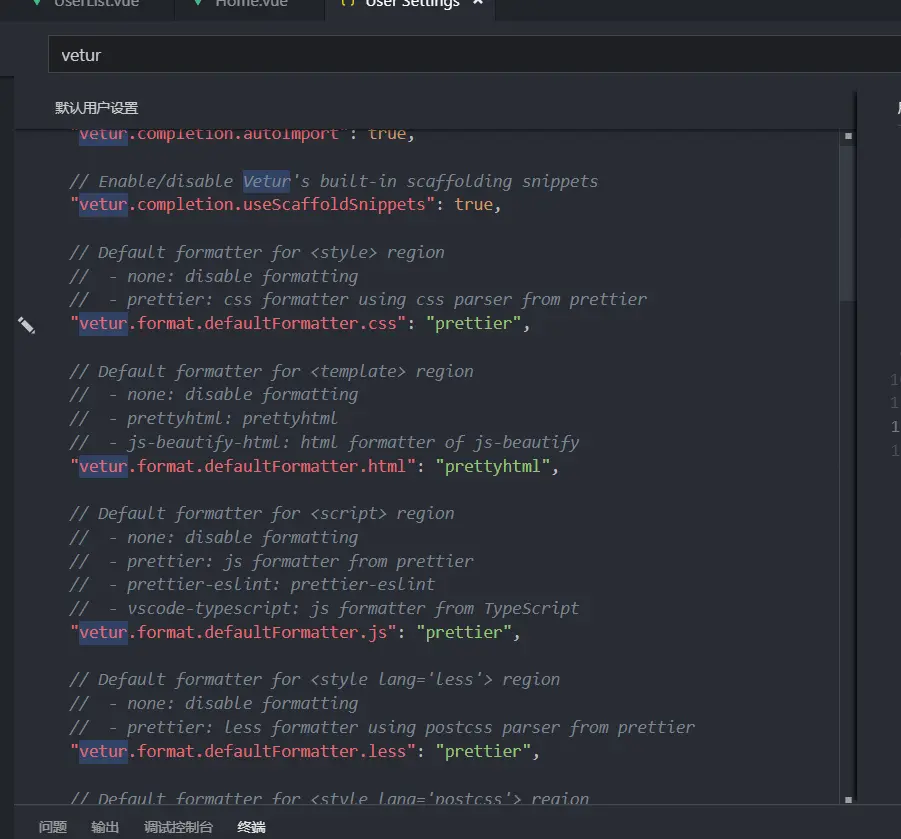Click the 默认用户设置 header label
This screenshot has width=901, height=839.
click(97, 107)
